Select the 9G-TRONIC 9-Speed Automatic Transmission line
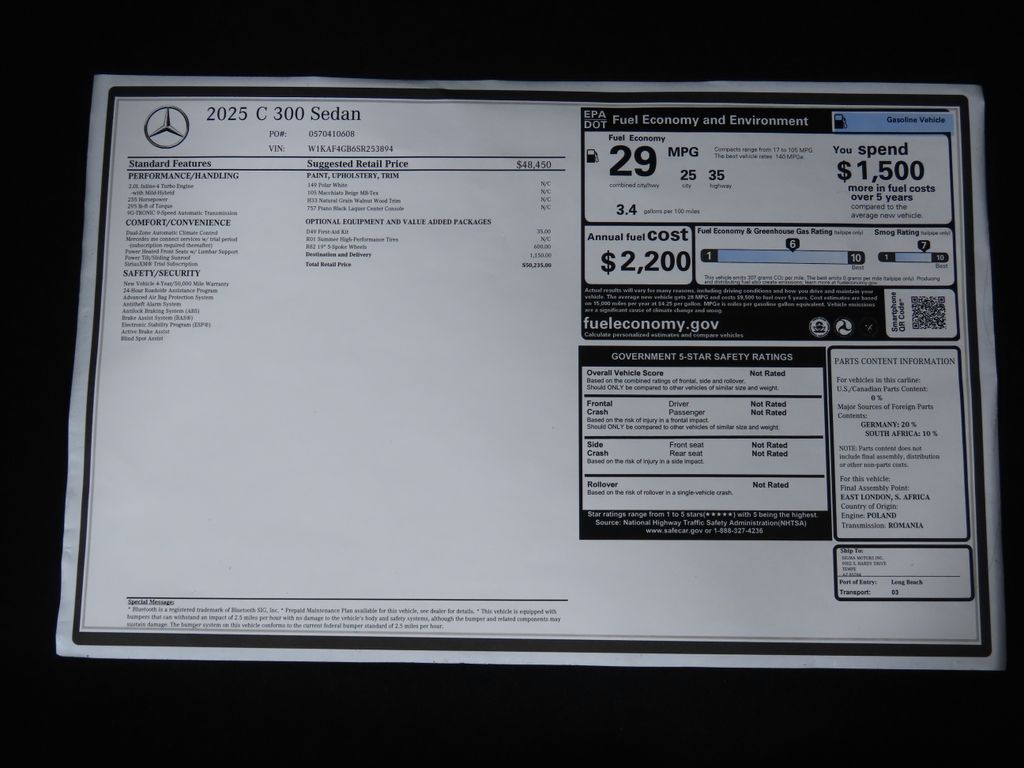Viewport: 1024px width, 768px height. pyautogui.click(x=182, y=213)
